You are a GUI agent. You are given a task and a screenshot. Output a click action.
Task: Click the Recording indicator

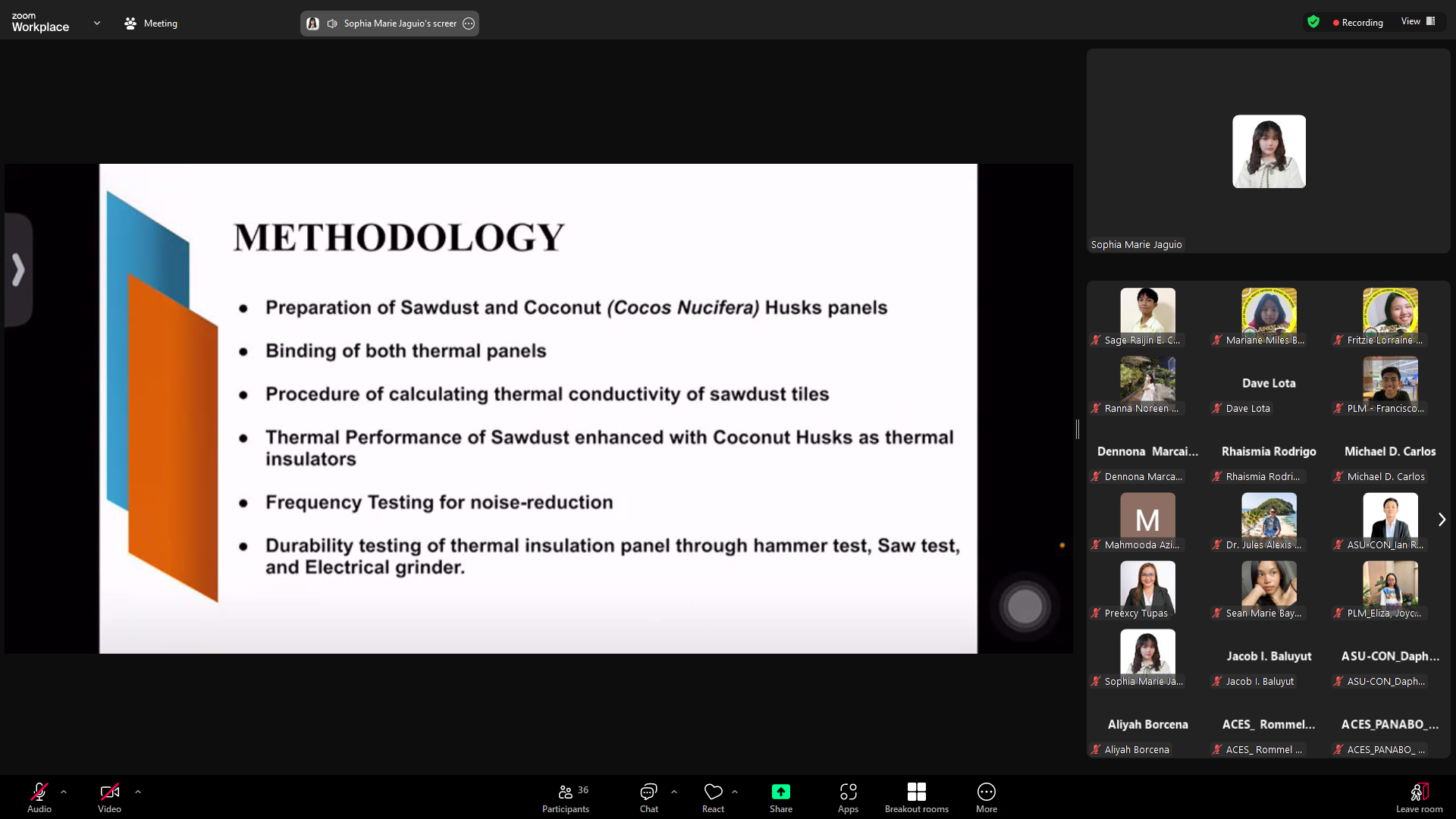pyautogui.click(x=1358, y=23)
